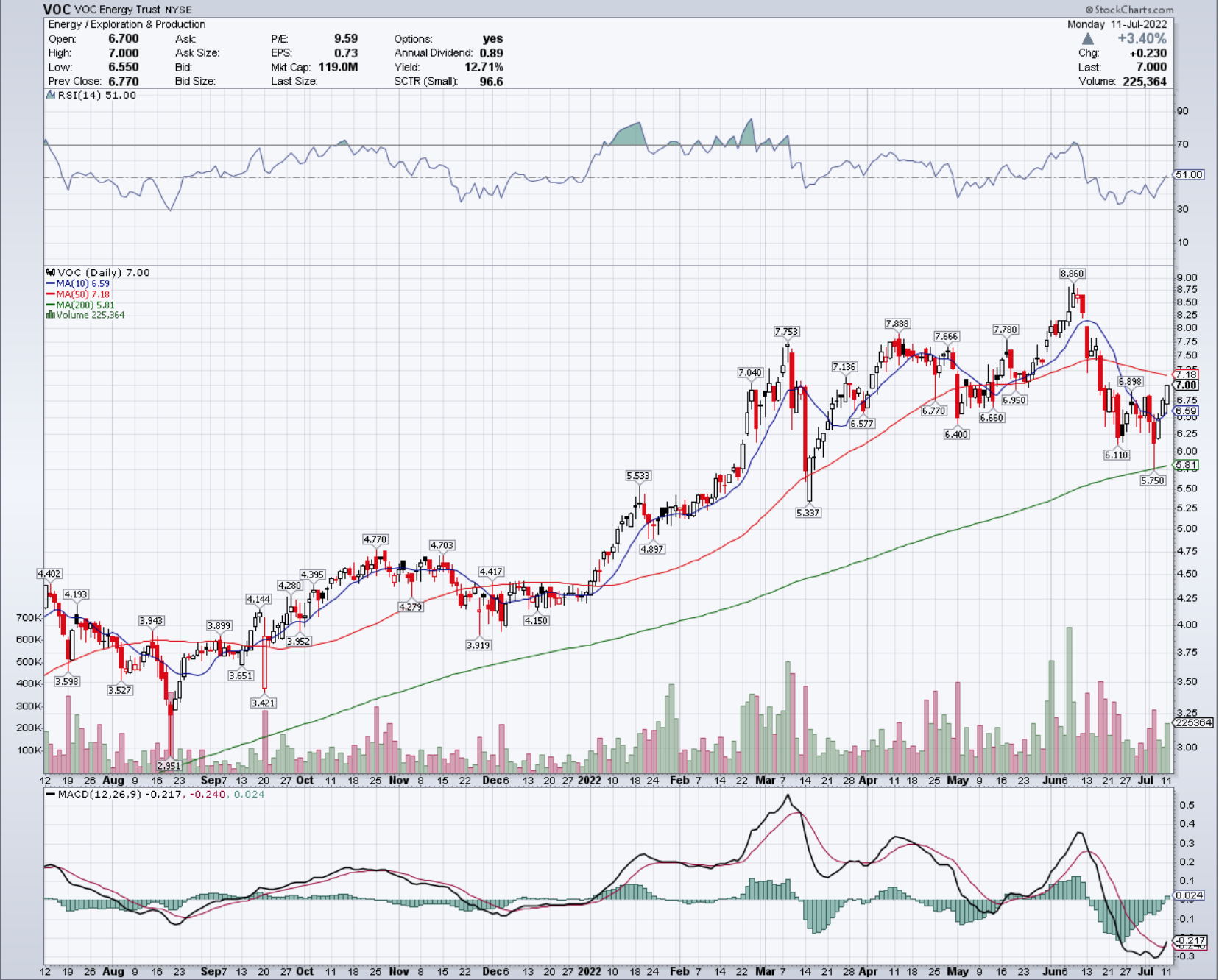This screenshot has width=1219, height=980.
Task: Click the 6.950 price label
Action: [x=1014, y=400]
